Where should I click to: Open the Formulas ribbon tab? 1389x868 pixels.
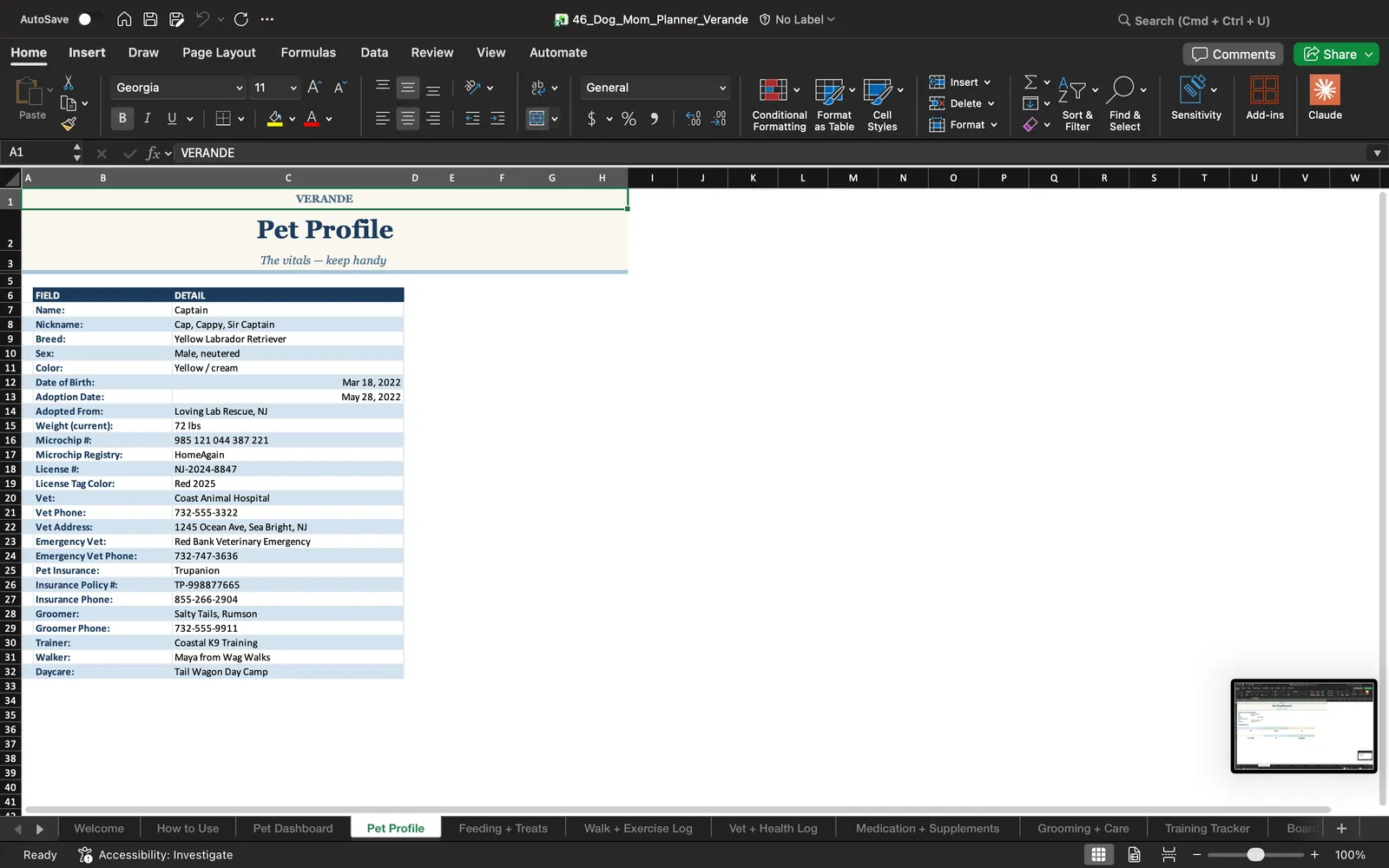pyautogui.click(x=308, y=52)
